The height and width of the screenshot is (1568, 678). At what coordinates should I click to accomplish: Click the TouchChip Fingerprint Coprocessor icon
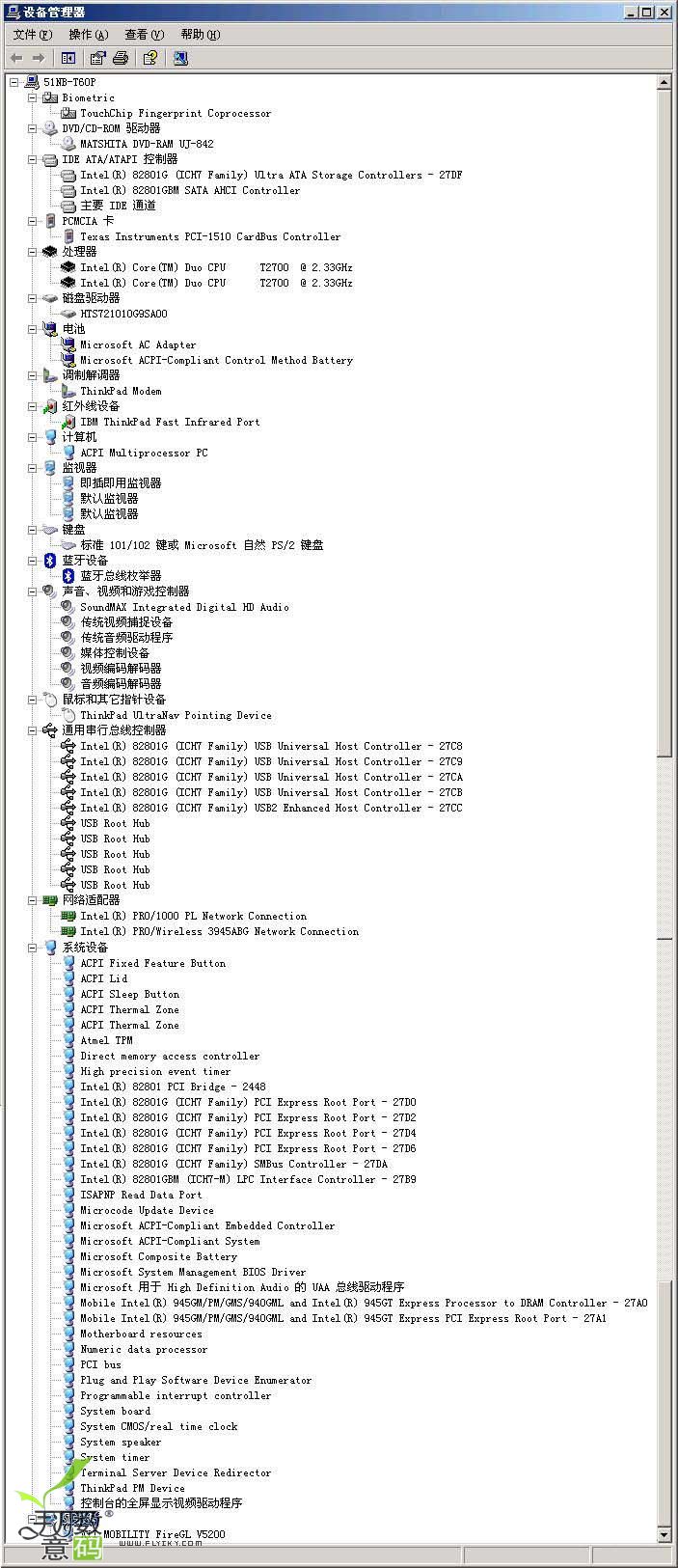pos(68,114)
